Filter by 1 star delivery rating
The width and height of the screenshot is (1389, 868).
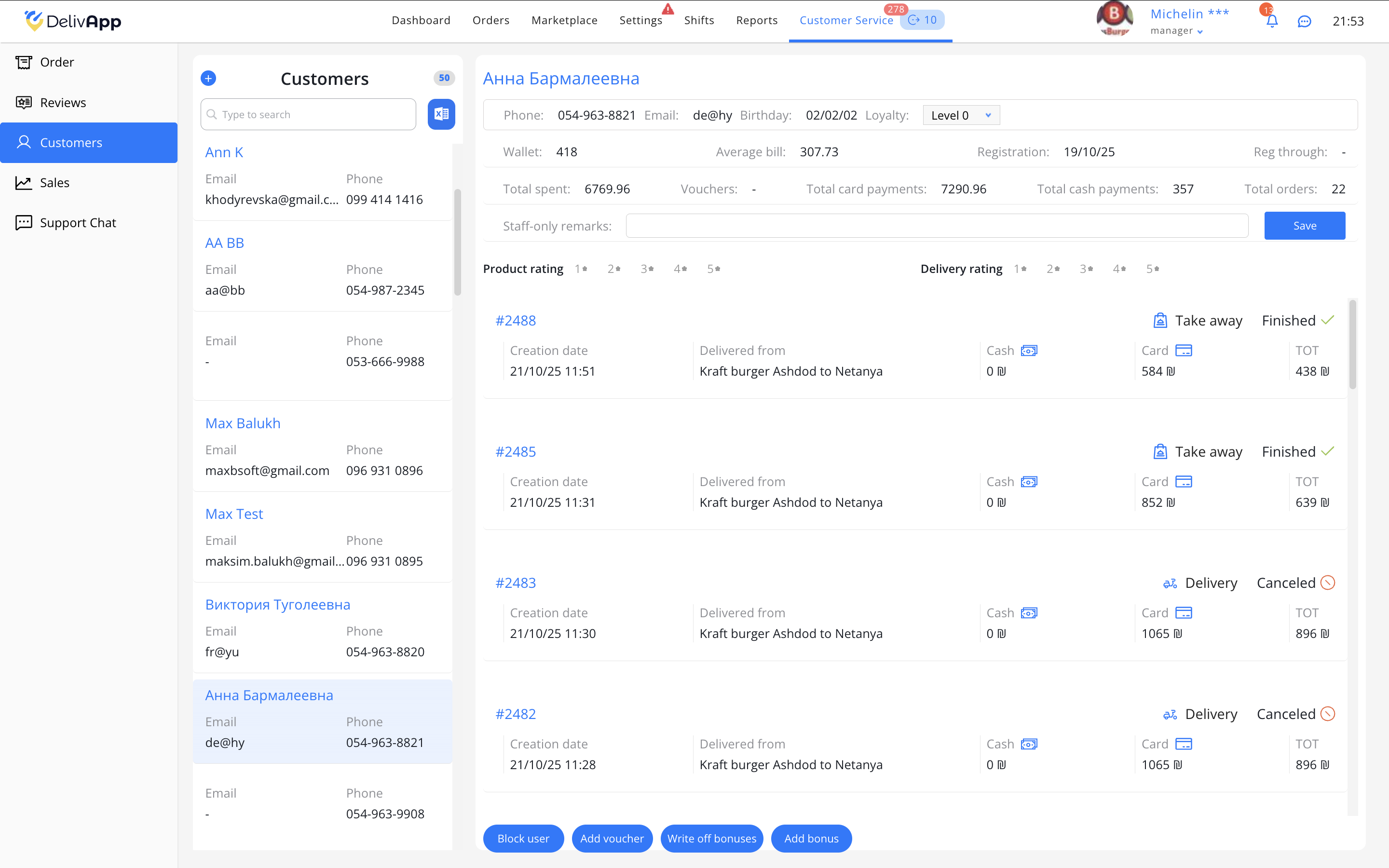(1020, 269)
